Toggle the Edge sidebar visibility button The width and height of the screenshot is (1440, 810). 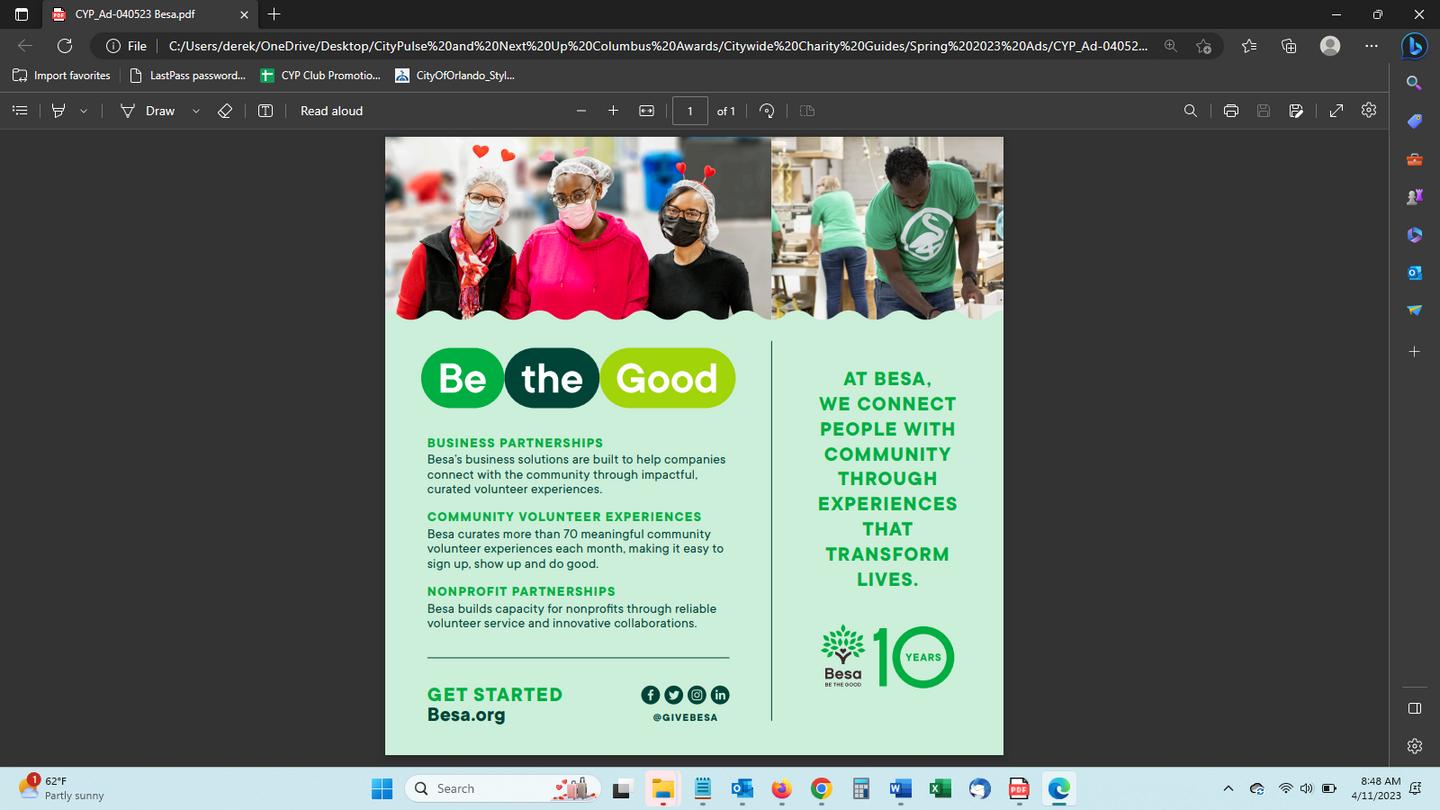coord(1414,709)
